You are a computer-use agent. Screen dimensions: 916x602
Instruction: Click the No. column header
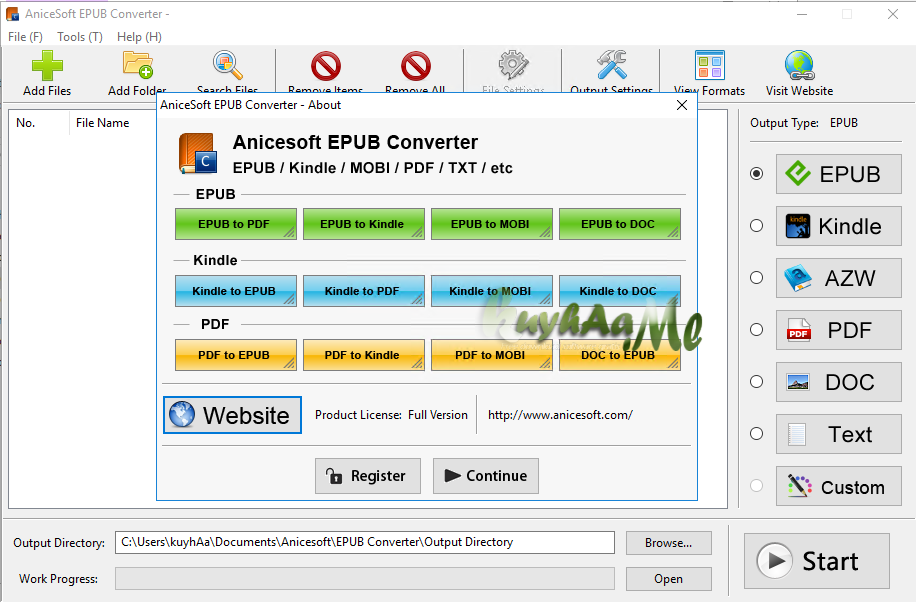pos(26,123)
